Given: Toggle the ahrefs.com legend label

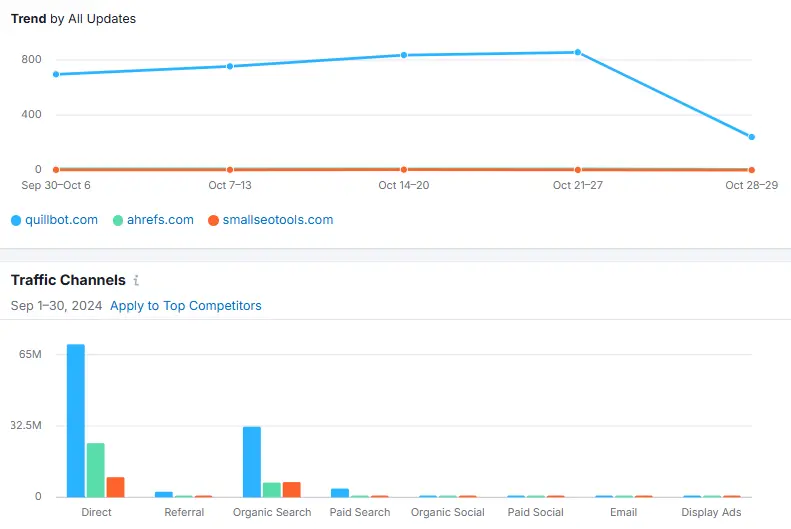Looking at the screenshot, I should coord(160,220).
